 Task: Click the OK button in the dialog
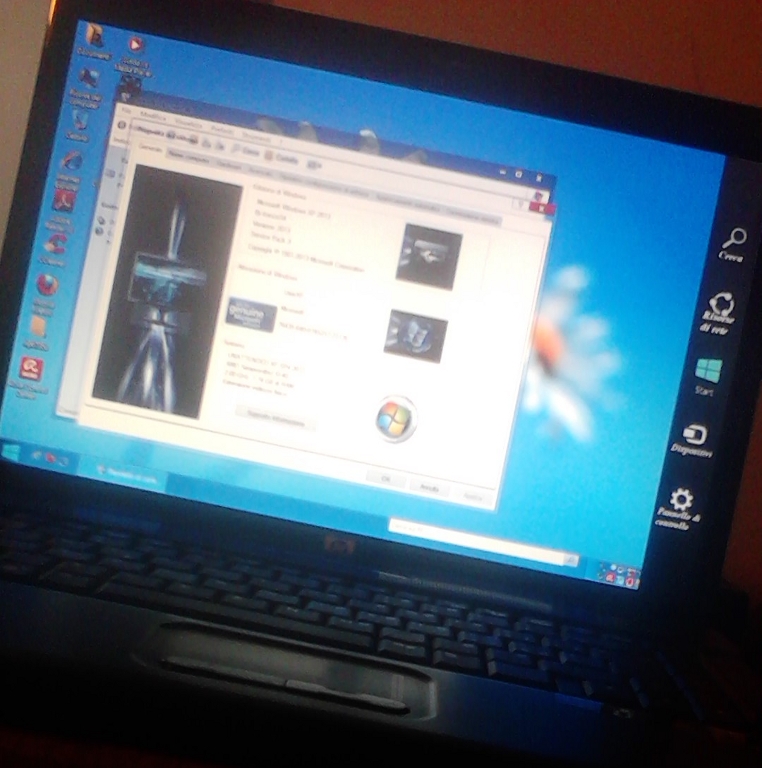(x=385, y=479)
